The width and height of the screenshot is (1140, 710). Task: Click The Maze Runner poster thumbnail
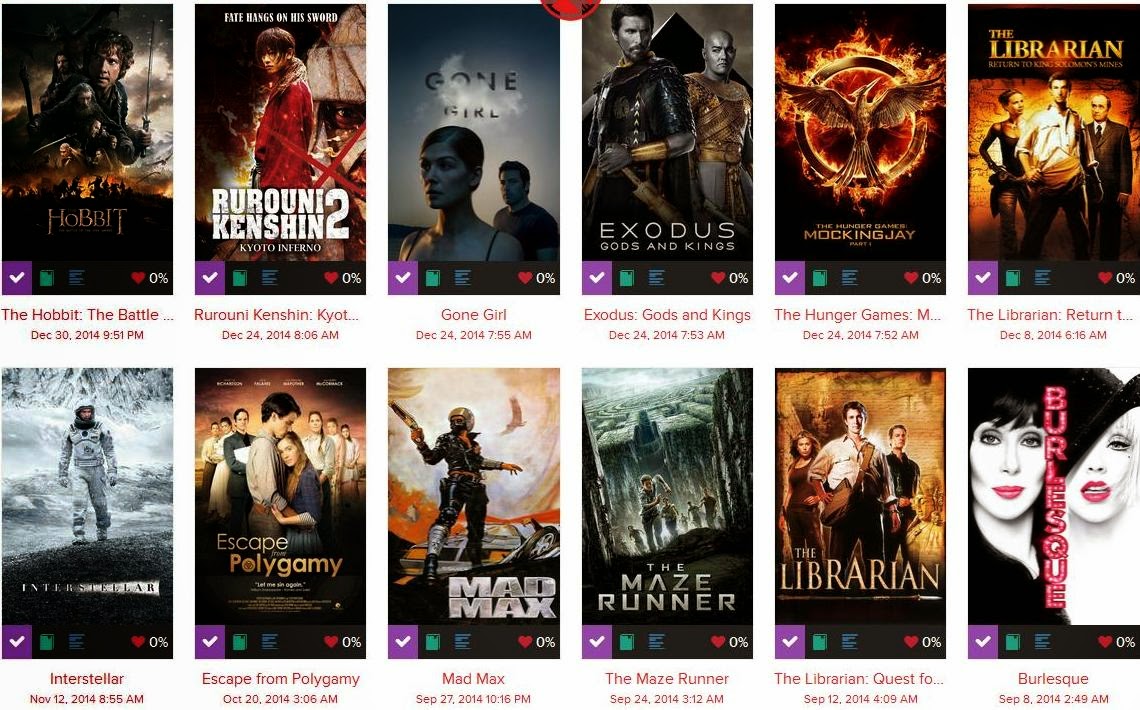[667, 496]
